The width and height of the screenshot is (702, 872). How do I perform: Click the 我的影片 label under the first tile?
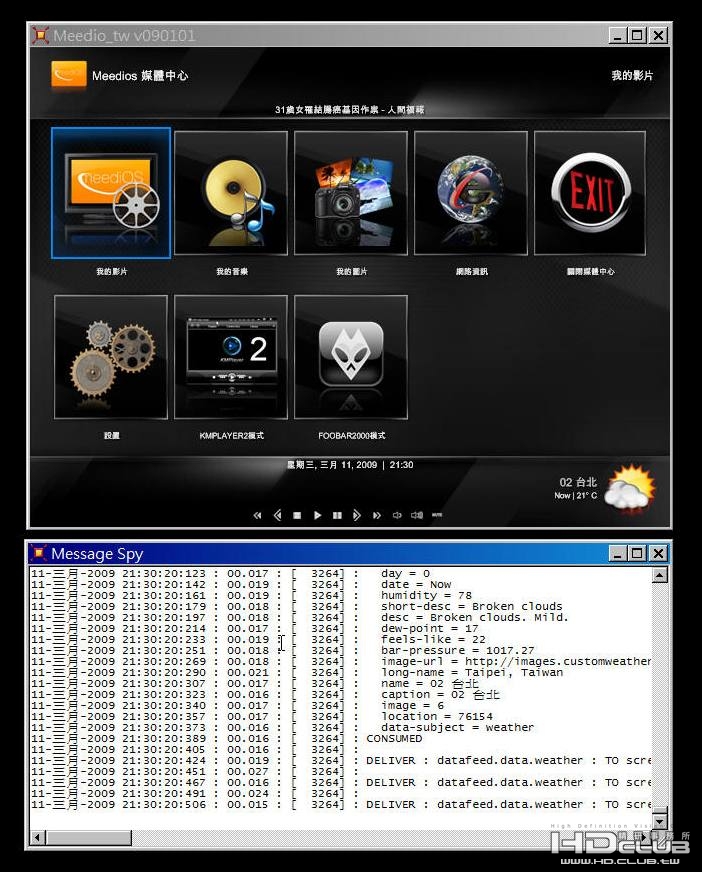pos(111,271)
